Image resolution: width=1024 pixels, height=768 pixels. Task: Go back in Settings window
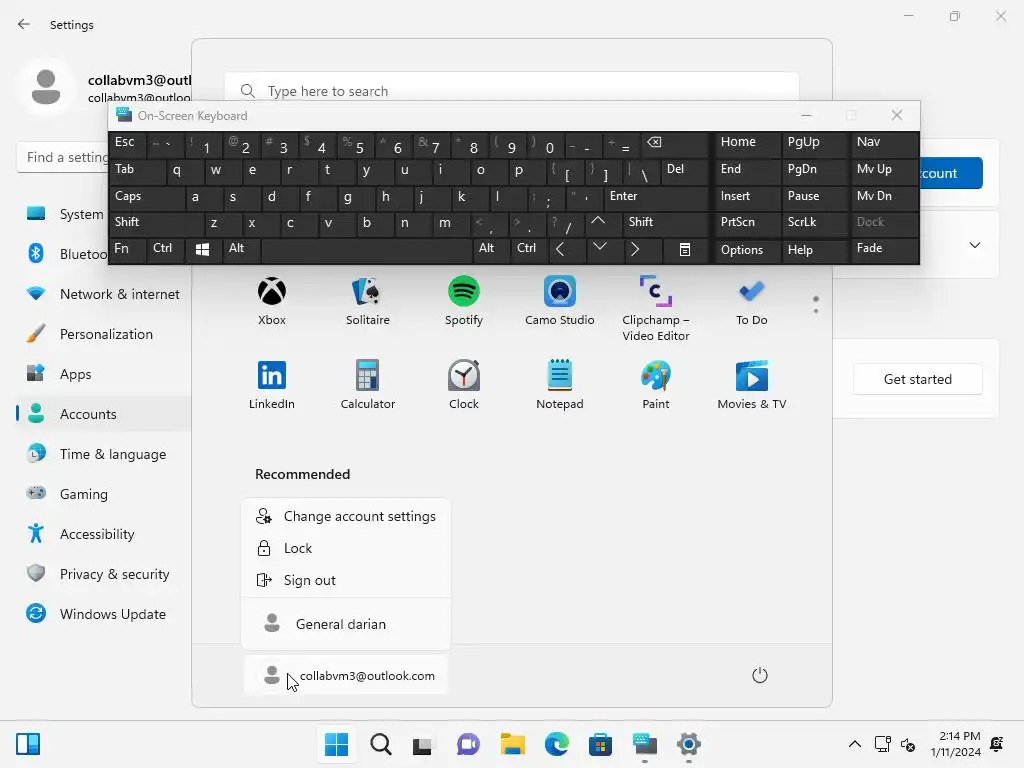(24, 24)
